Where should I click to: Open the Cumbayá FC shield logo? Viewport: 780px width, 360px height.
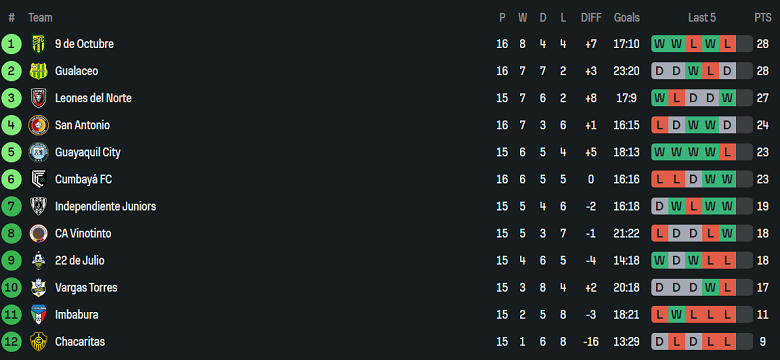coord(38,180)
